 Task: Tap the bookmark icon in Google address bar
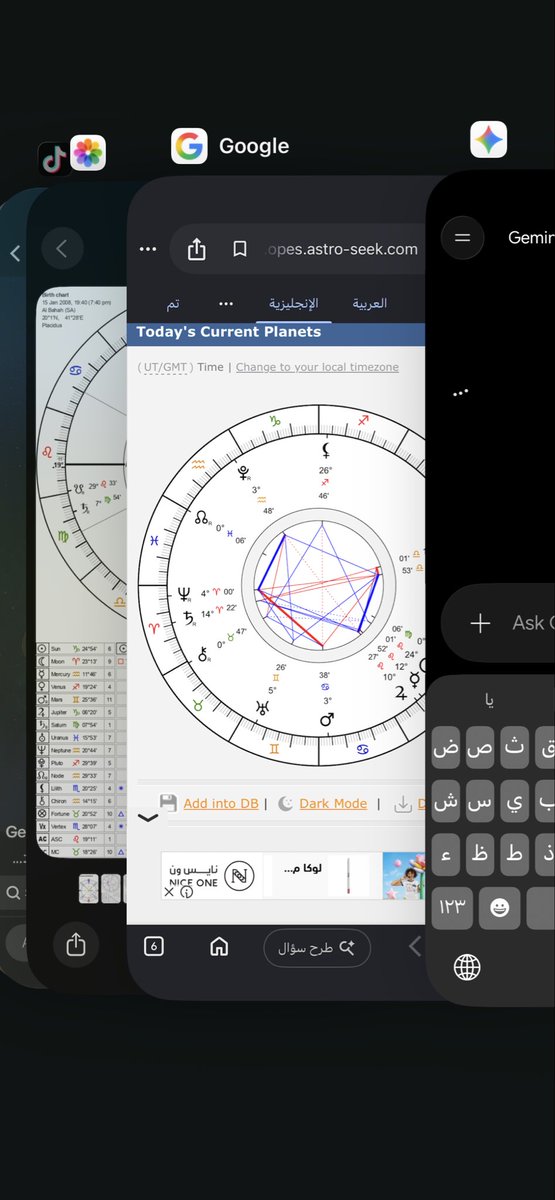240,249
